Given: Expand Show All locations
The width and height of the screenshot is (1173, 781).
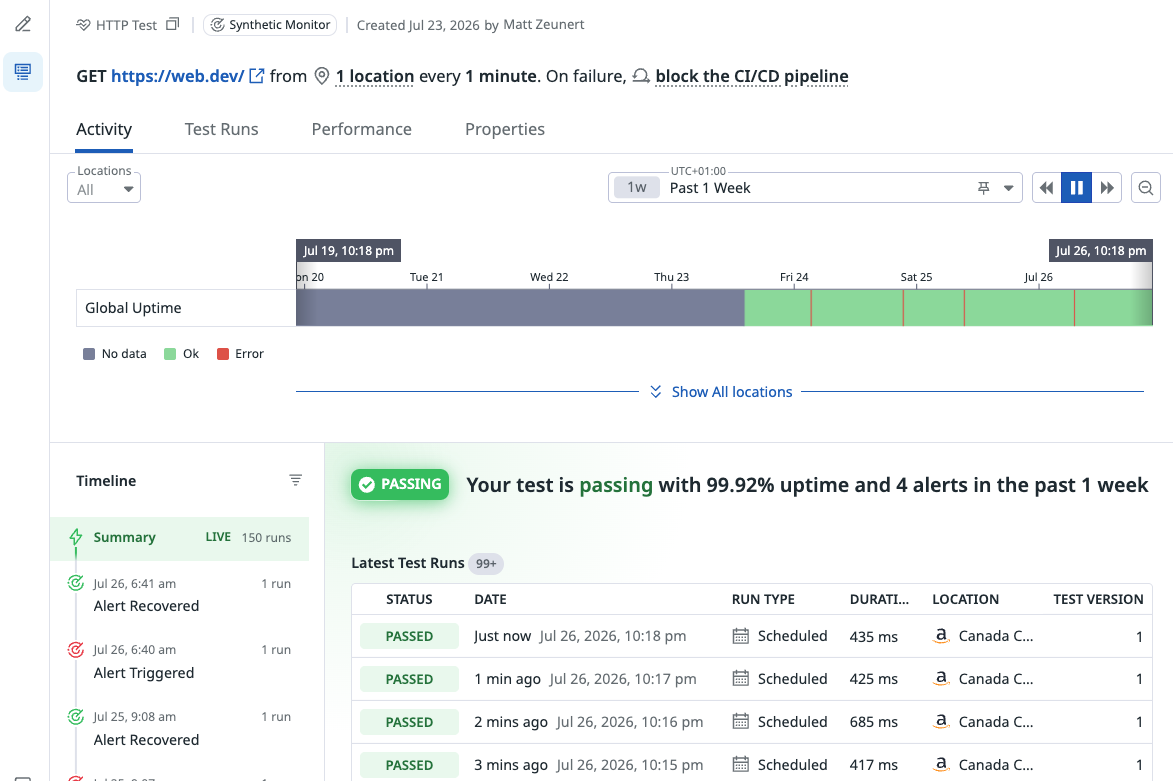Looking at the screenshot, I should [x=721, y=392].
